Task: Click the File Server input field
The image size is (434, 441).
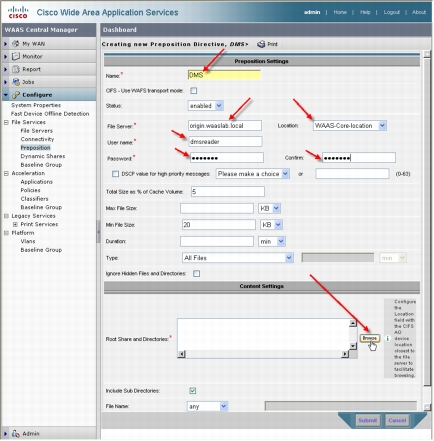Action: [225, 126]
